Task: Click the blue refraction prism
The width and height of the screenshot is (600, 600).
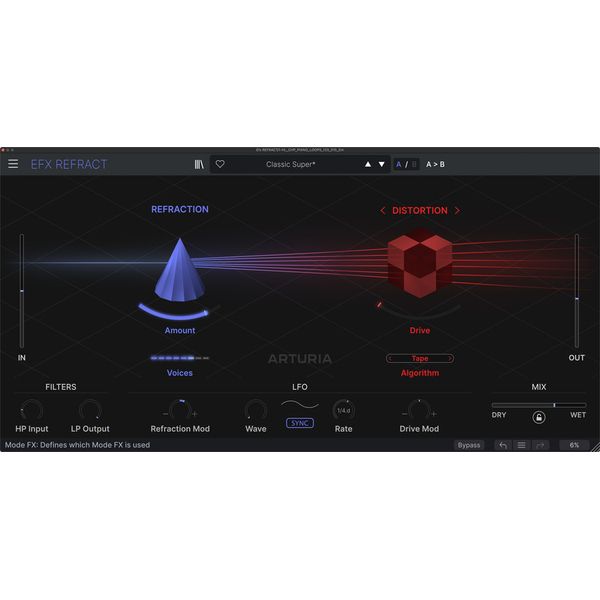Action: [x=180, y=269]
